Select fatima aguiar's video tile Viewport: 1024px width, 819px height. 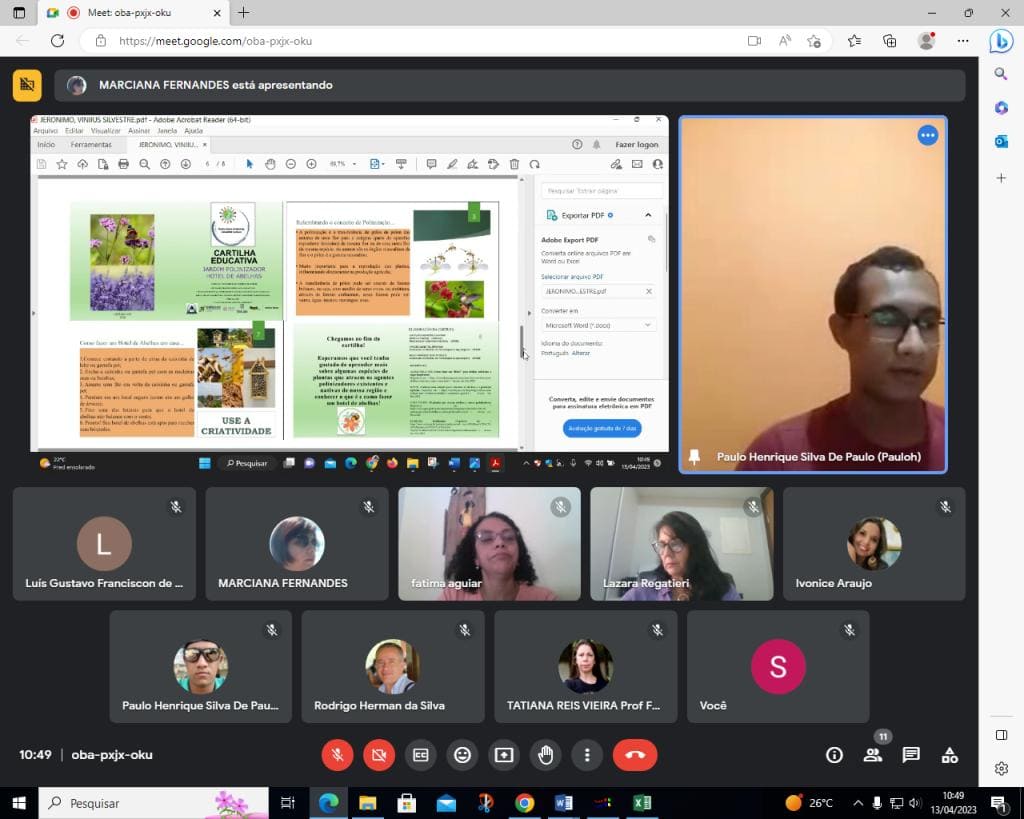(489, 543)
